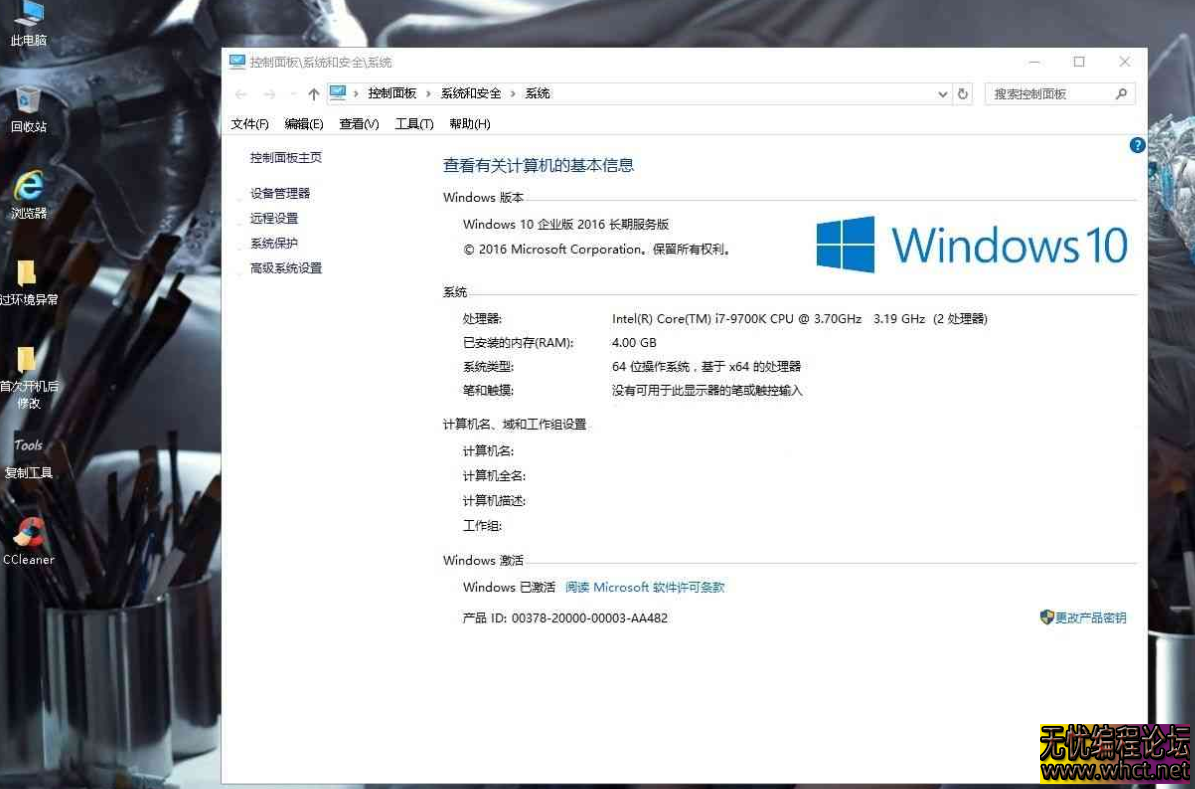Close the system control panel window
This screenshot has height=789, width=1195.
(x=1124, y=62)
